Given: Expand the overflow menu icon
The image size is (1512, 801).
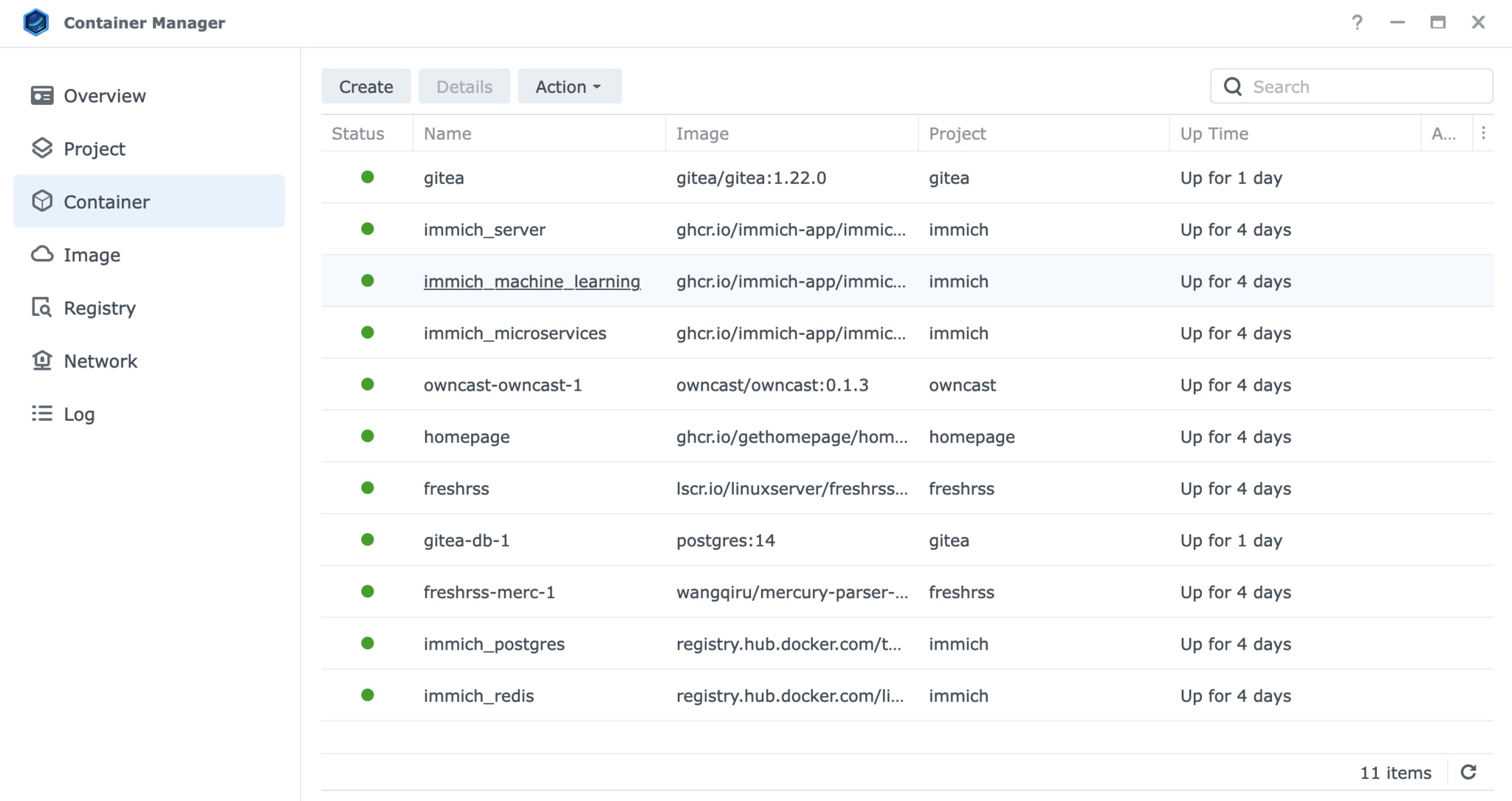Looking at the screenshot, I should (1484, 132).
